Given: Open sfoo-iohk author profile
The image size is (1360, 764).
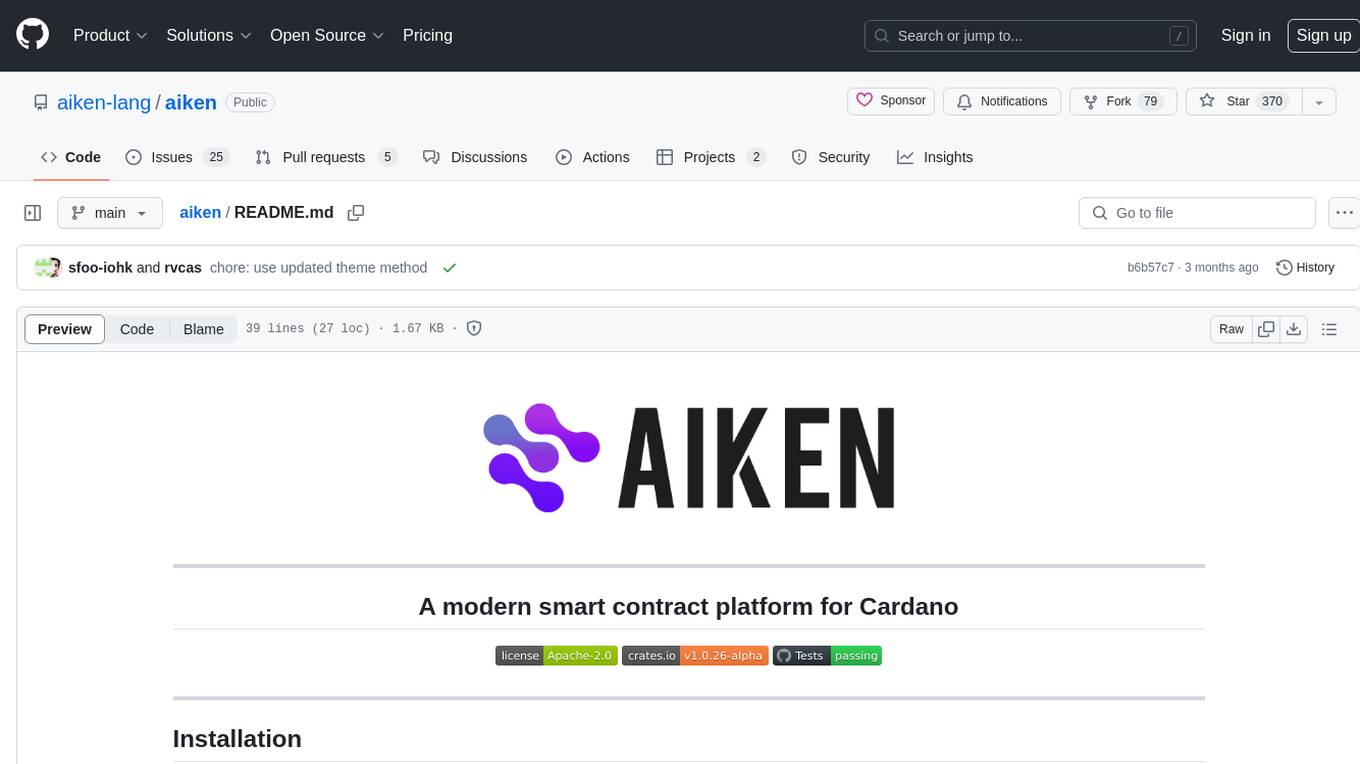Looking at the screenshot, I should (x=100, y=267).
